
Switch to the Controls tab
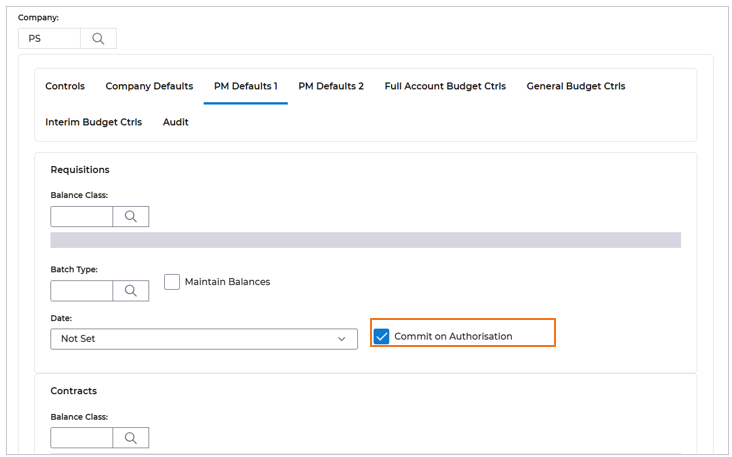(65, 86)
